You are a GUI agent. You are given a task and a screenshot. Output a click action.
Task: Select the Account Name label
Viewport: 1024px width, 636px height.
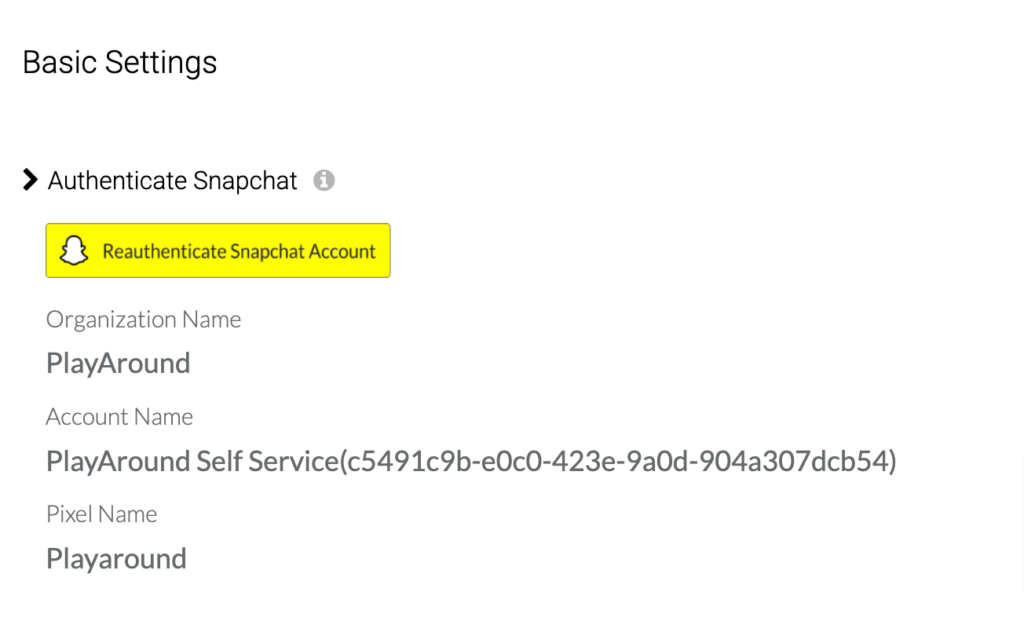click(119, 417)
